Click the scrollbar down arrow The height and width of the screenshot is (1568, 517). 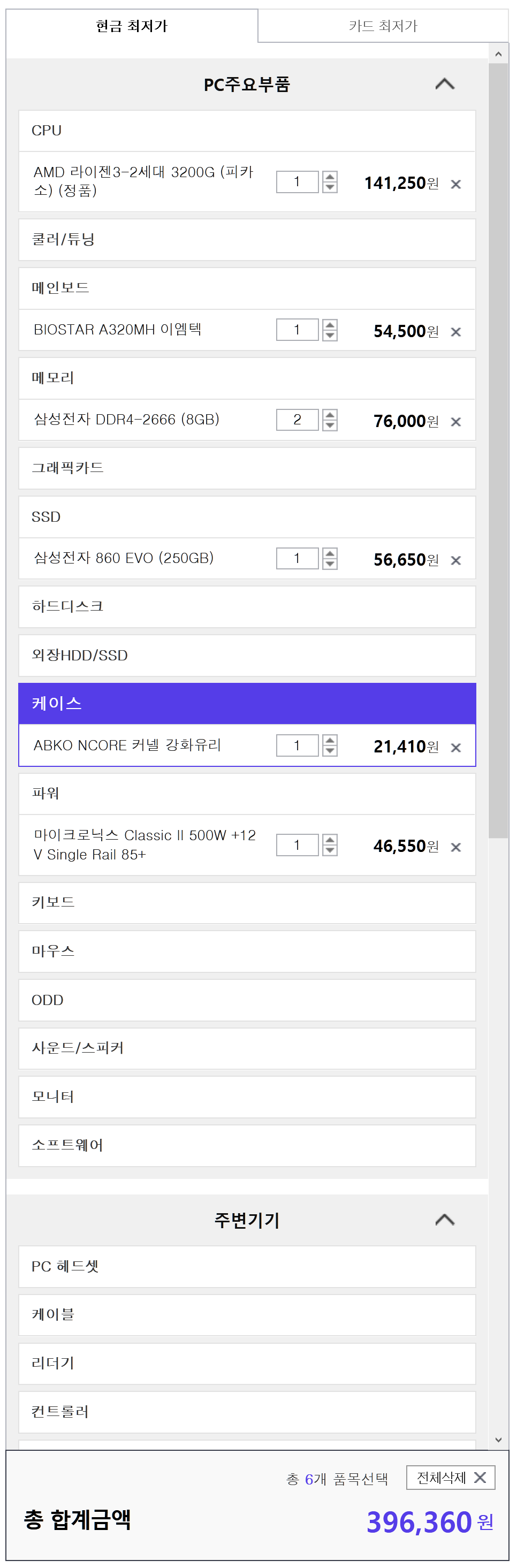point(498,1440)
